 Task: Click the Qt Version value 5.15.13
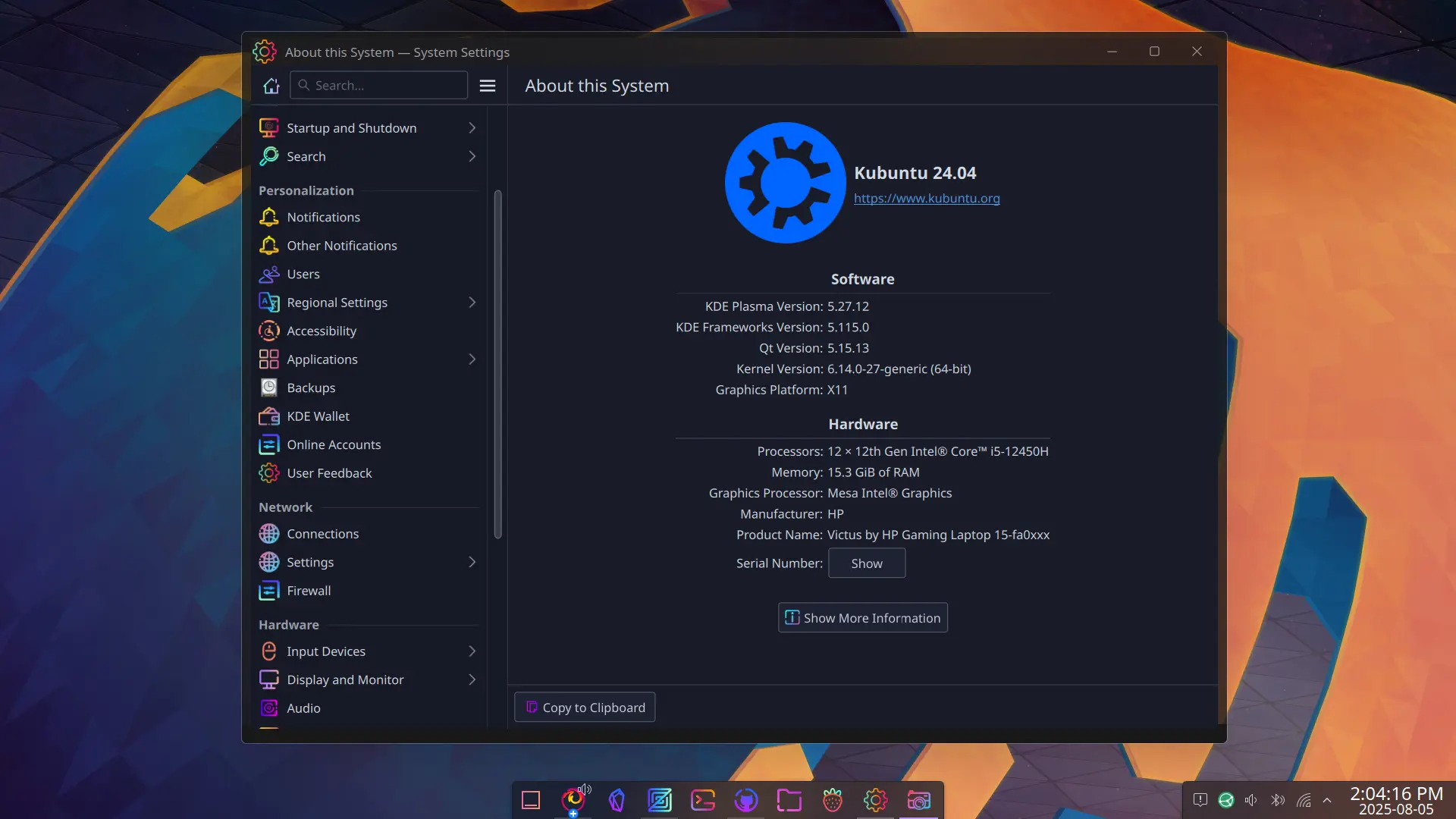(x=848, y=348)
